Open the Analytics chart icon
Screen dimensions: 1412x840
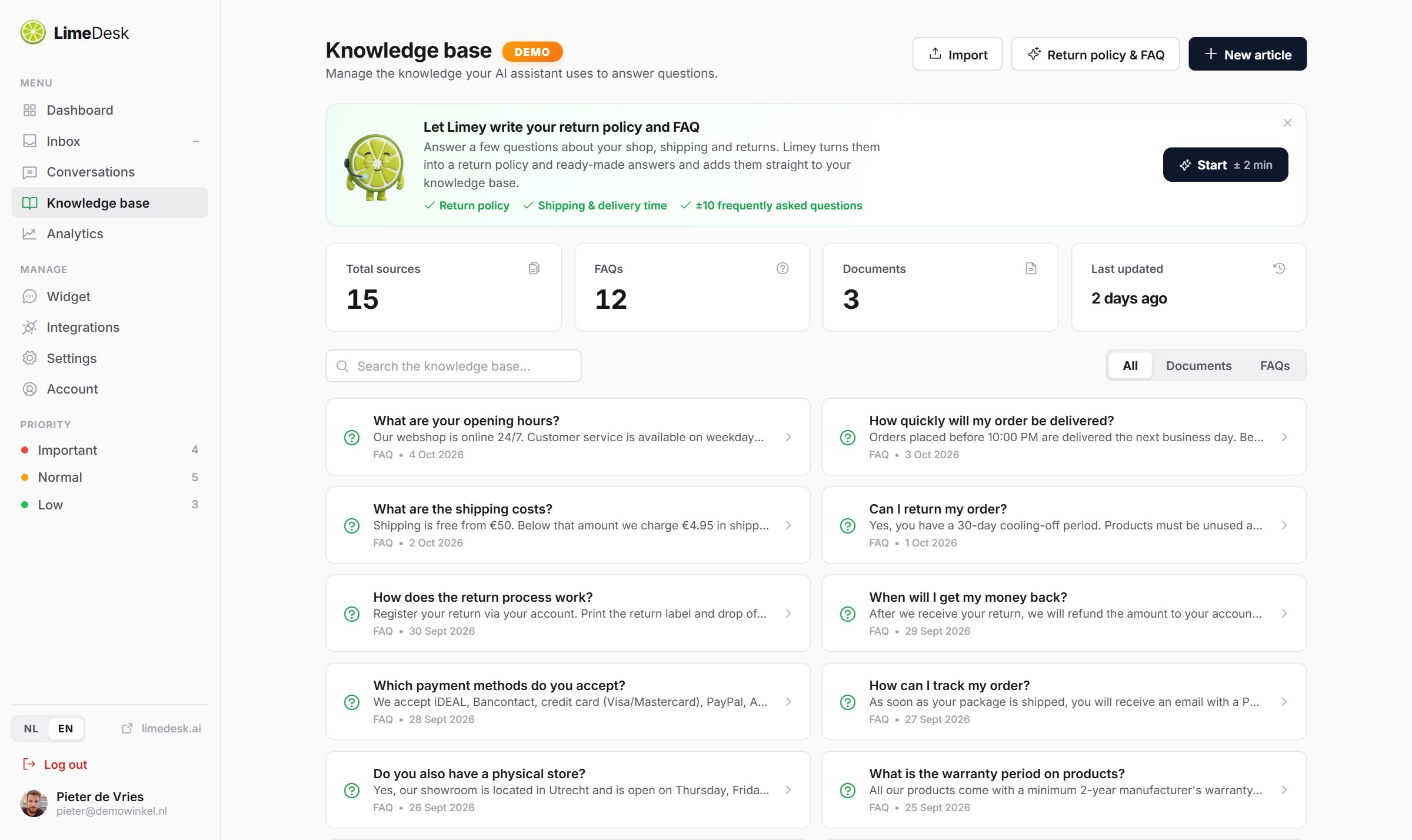point(29,234)
